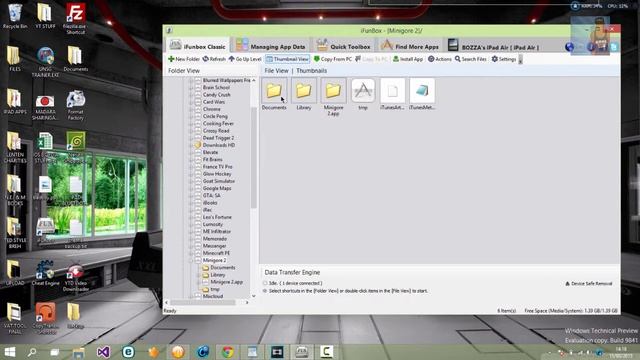
Task: Open Search Files tool
Action: point(471,59)
